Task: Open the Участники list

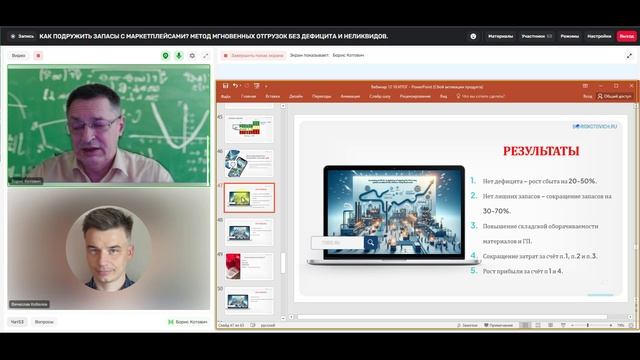Action: coord(537,36)
